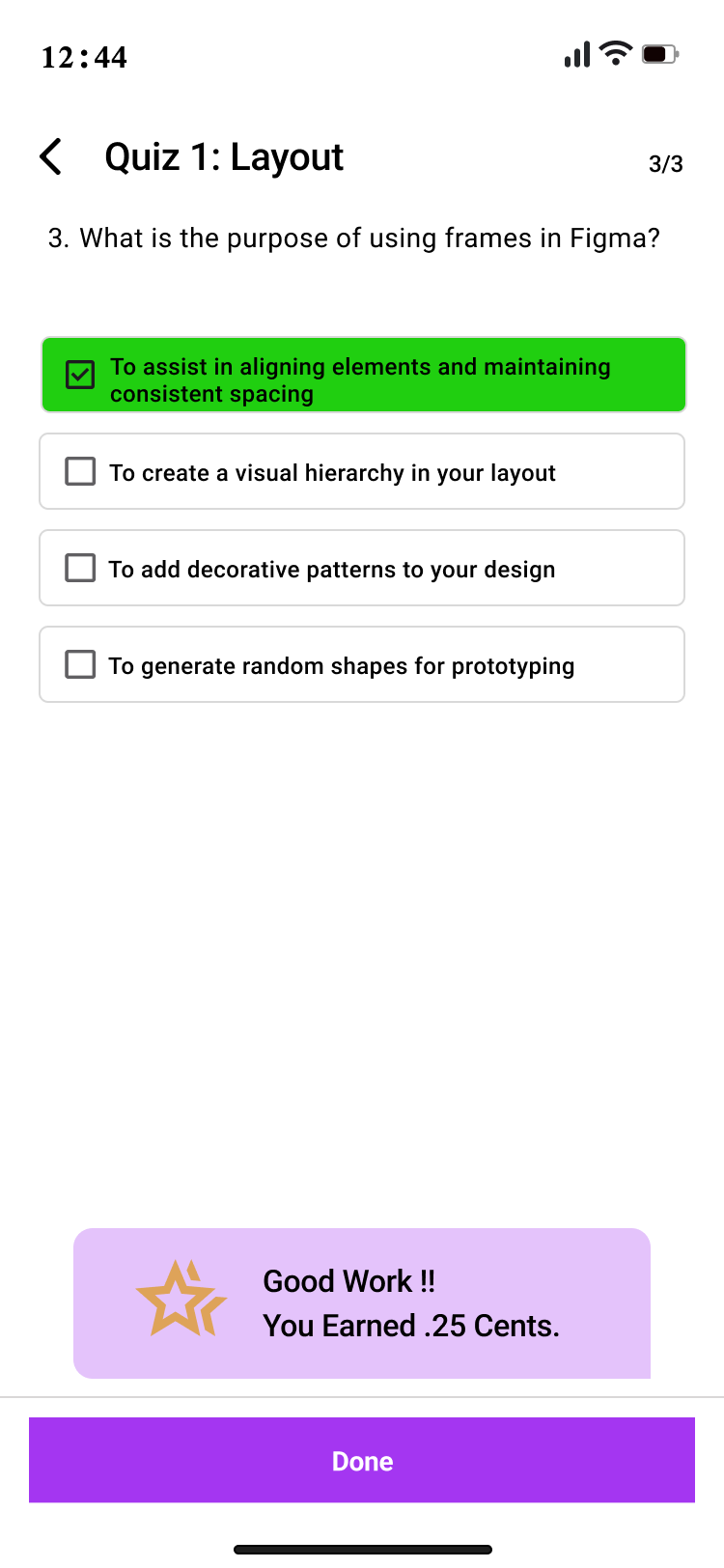Tap the Wi-Fi status icon
This screenshot has width=724, height=1568.
pos(615,53)
